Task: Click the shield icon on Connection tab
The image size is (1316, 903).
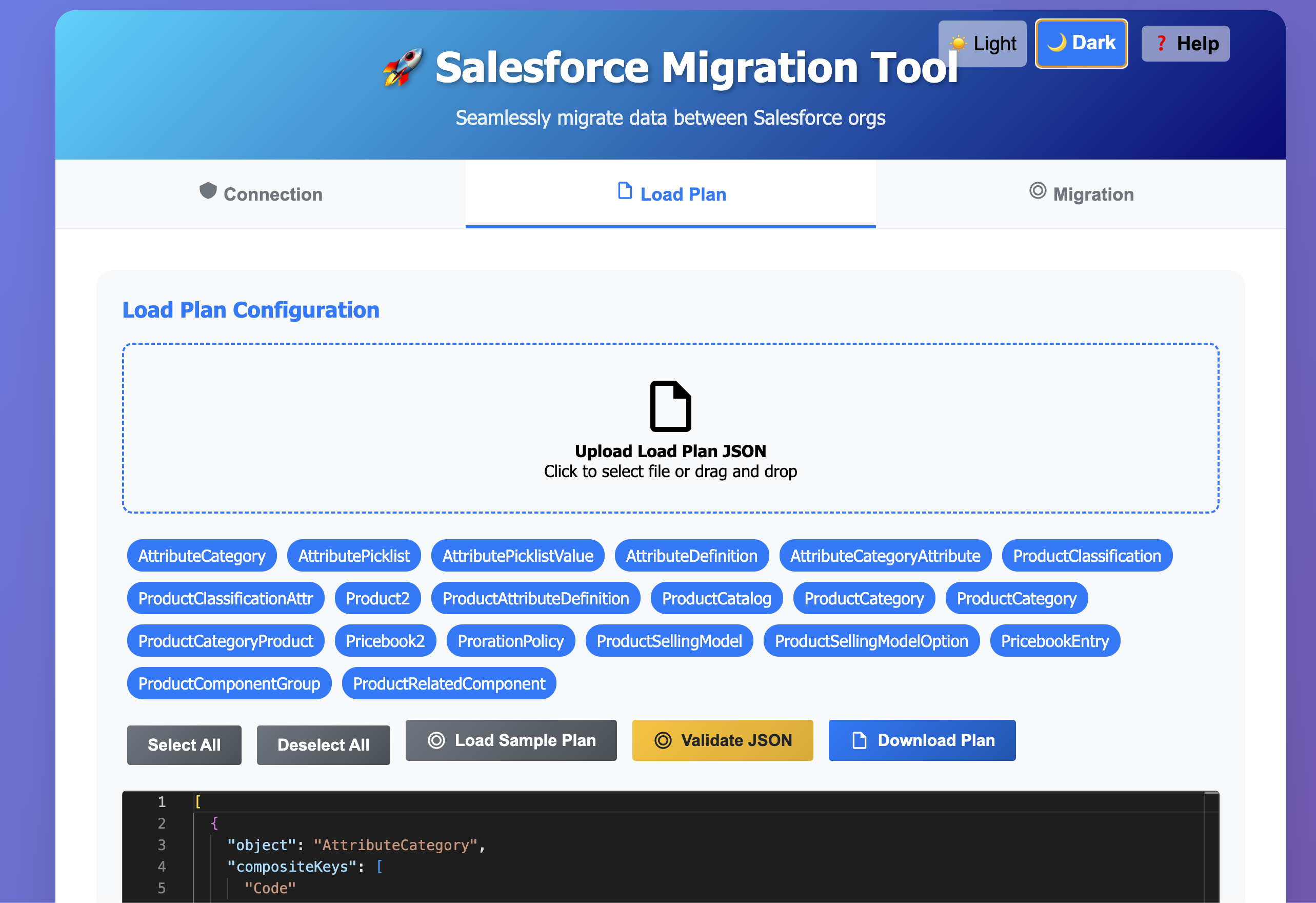Action: [208, 191]
